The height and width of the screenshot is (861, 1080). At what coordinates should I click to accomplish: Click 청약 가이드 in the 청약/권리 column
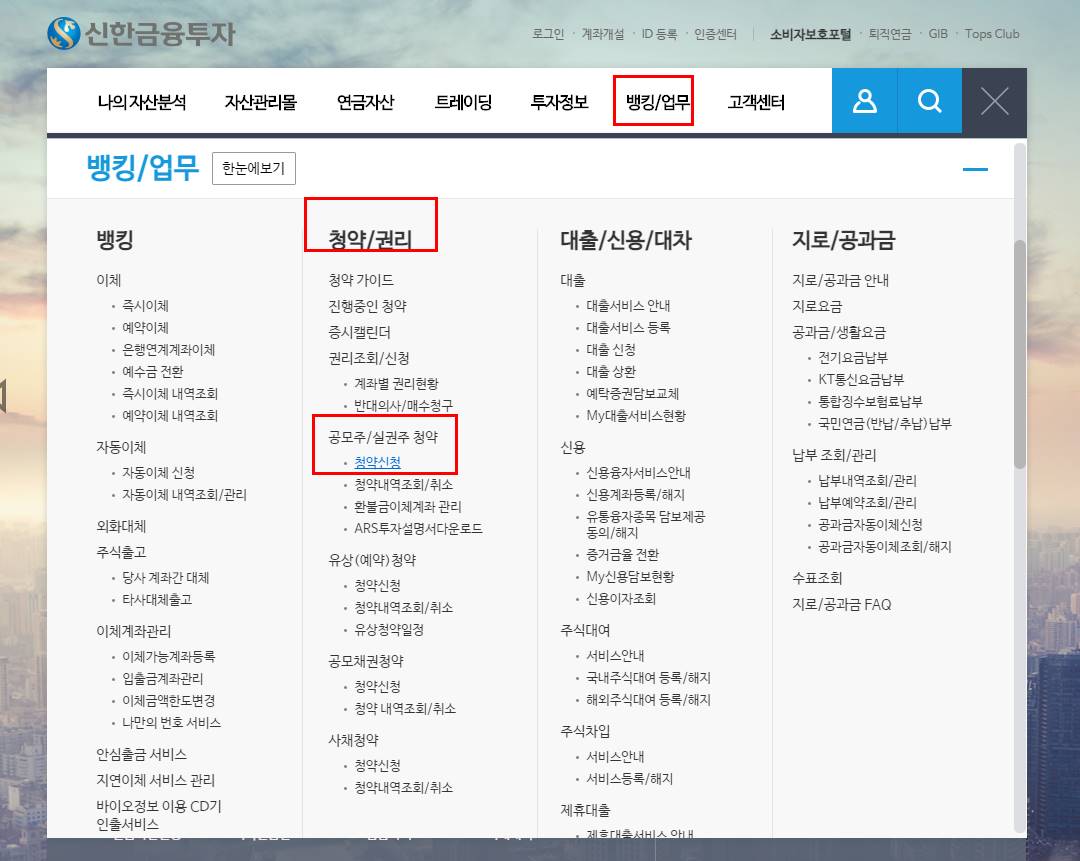[x=359, y=280]
